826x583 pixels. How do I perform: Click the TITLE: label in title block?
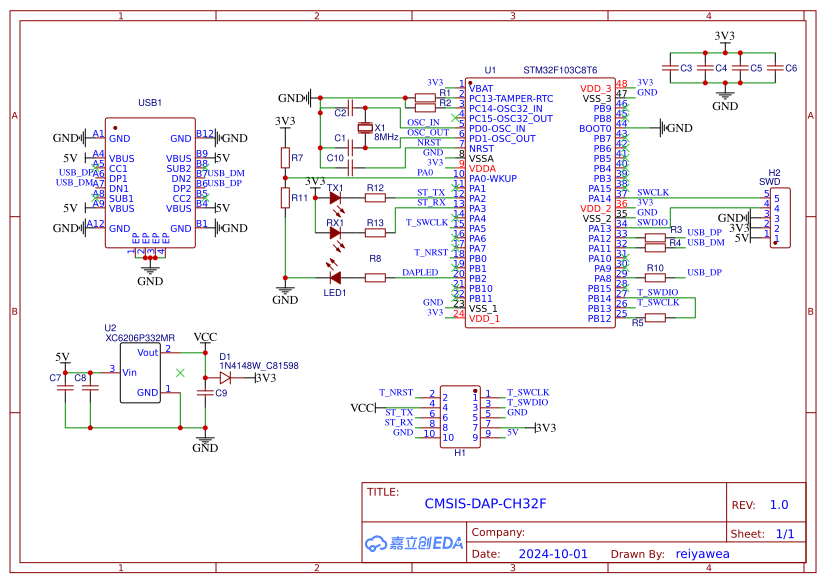tap(383, 492)
